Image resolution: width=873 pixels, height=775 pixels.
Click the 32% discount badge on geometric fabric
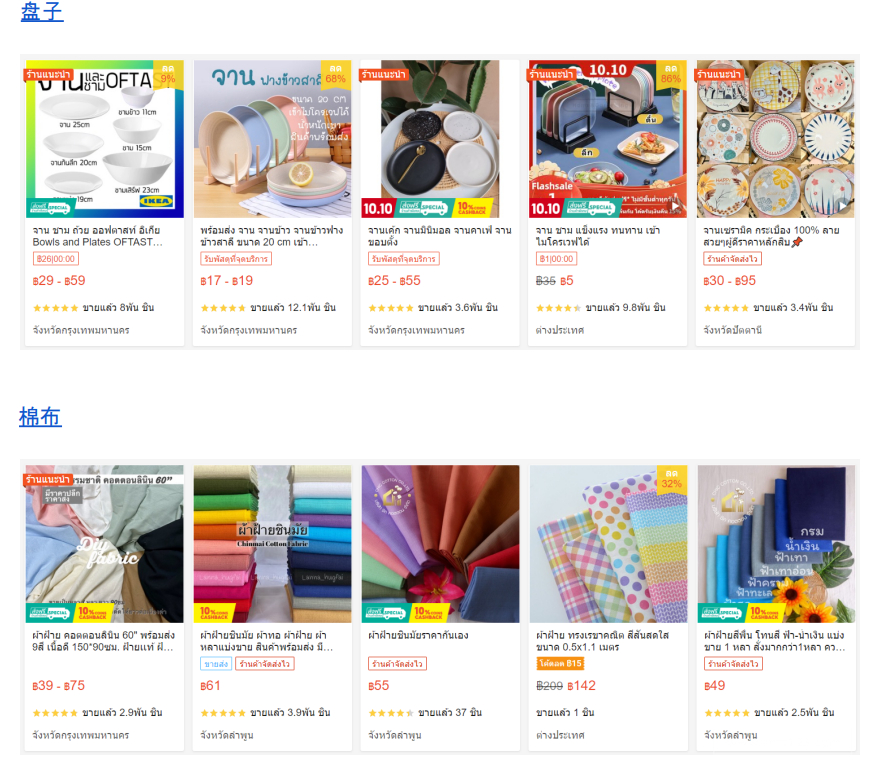pos(671,479)
